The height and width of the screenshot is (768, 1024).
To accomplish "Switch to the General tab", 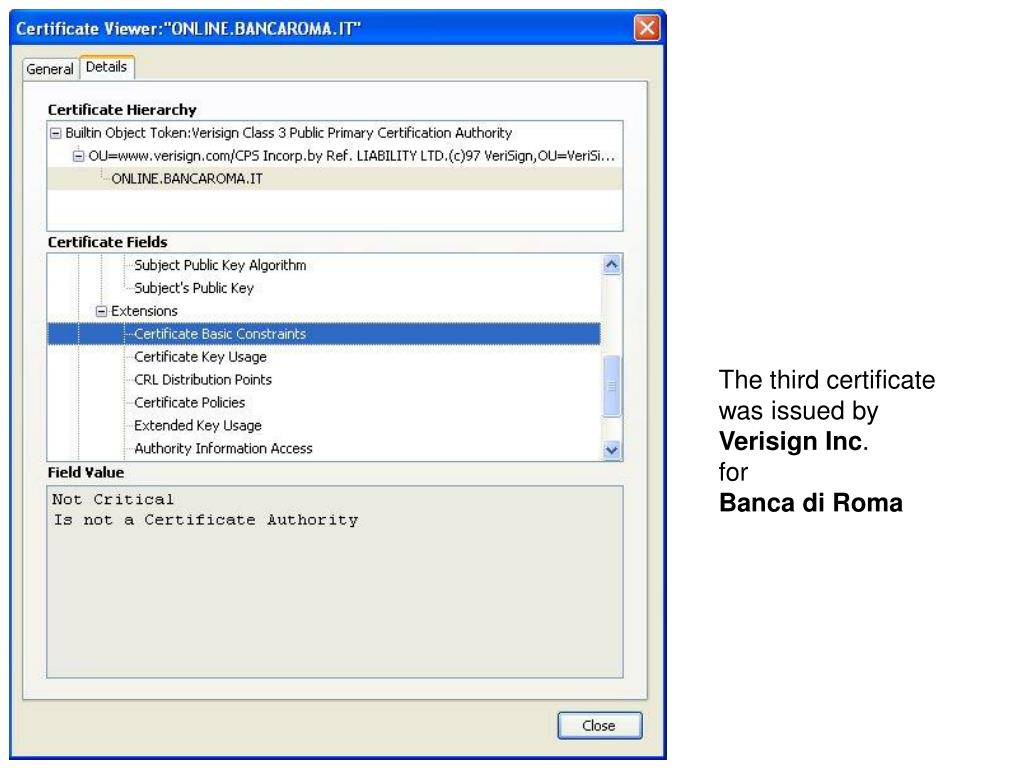I will [50, 69].
